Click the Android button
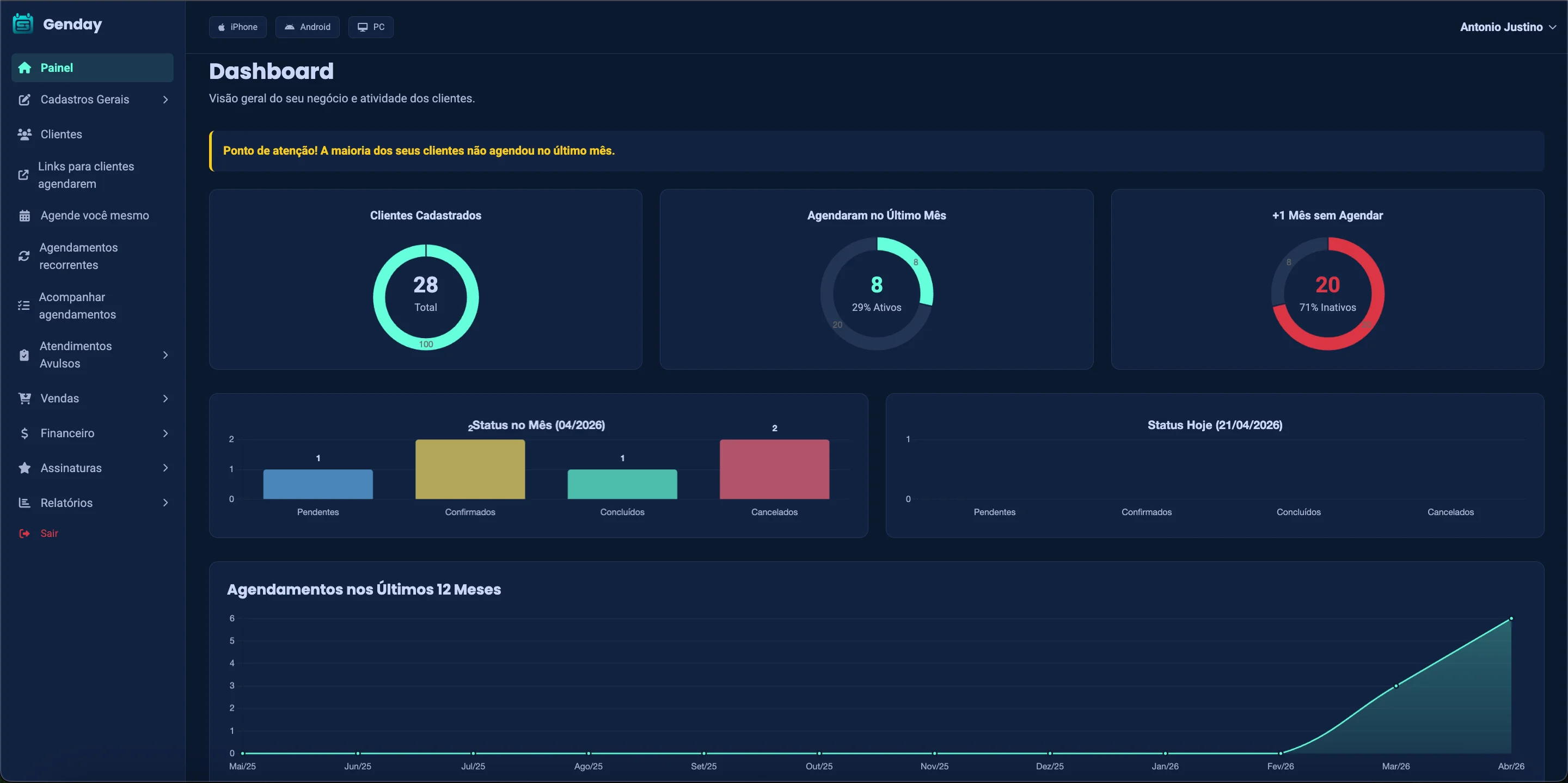Screen dimensions: 1568x783 coord(308,27)
